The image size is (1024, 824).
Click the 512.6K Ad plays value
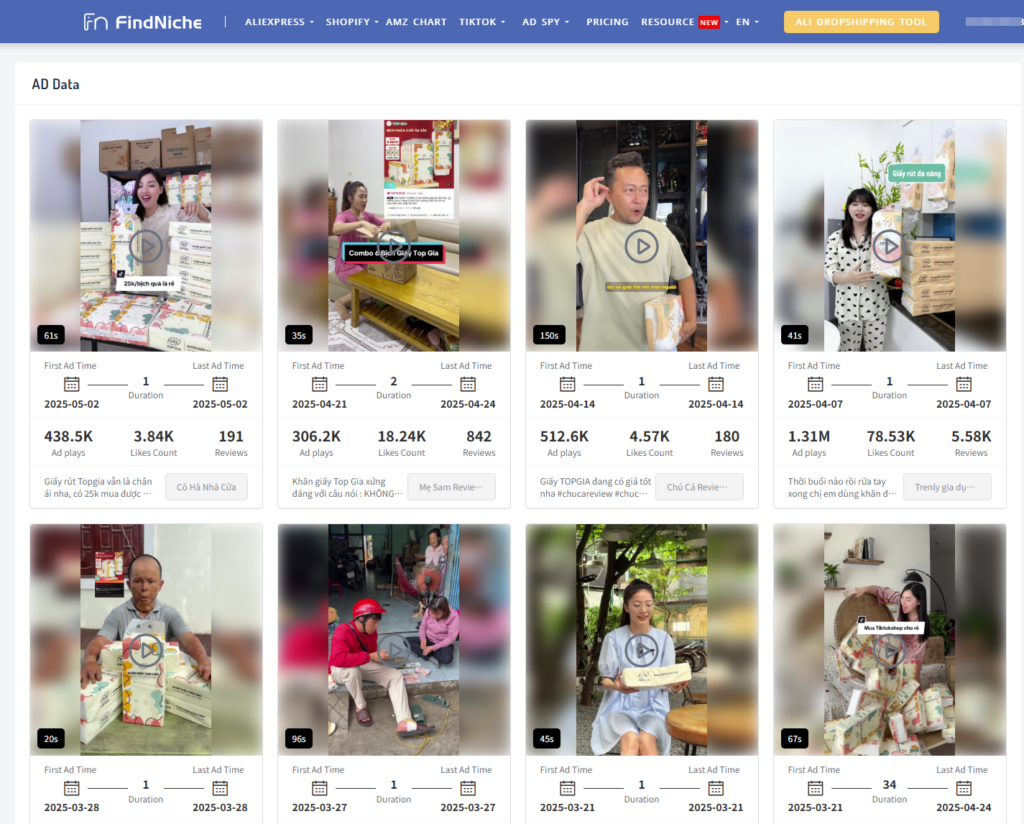tap(564, 436)
